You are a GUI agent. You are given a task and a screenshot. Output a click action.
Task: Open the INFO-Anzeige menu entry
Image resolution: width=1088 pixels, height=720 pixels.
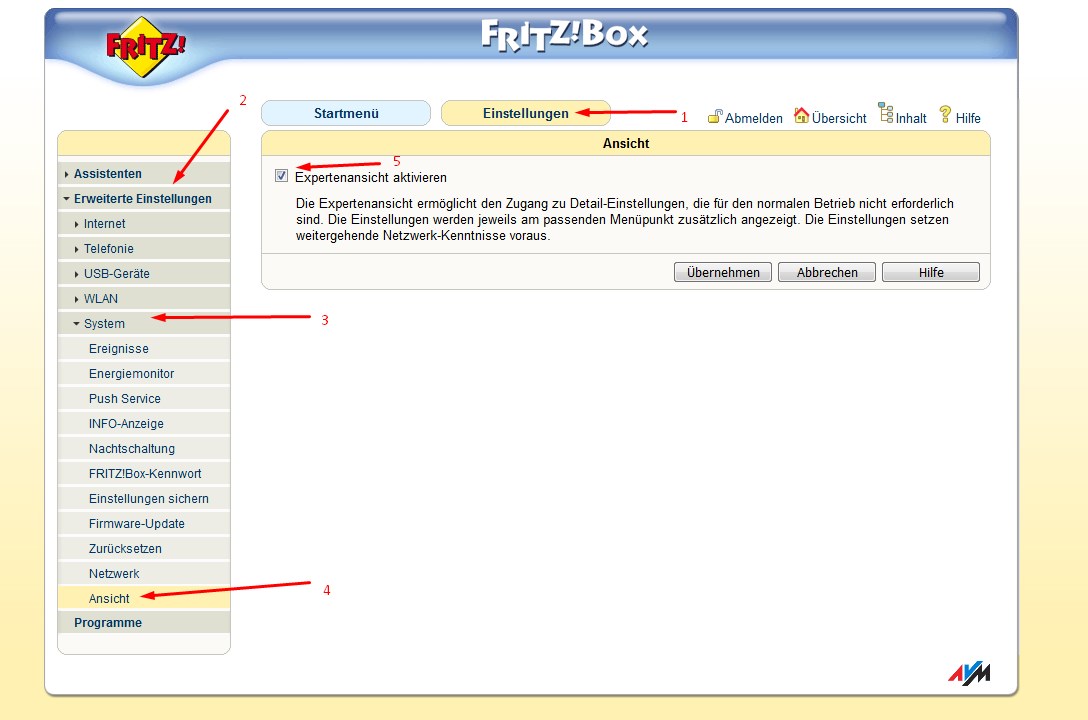click(144, 423)
